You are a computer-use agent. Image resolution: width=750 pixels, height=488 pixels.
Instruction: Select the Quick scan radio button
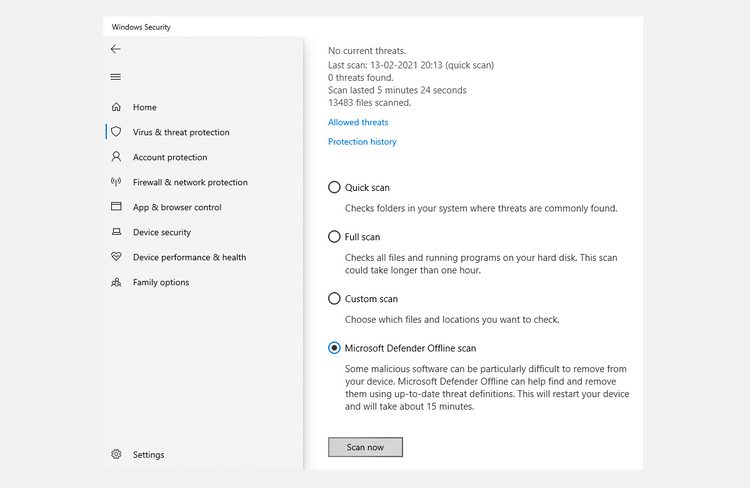pyautogui.click(x=334, y=187)
